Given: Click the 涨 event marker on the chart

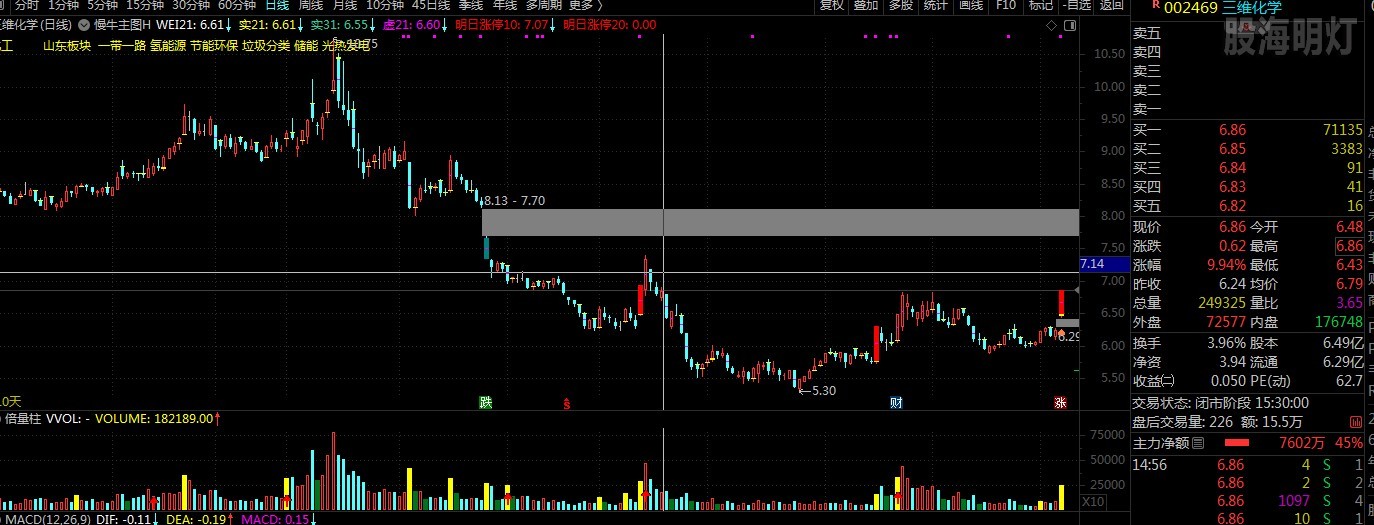Looking at the screenshot, I should point(1060,403).
